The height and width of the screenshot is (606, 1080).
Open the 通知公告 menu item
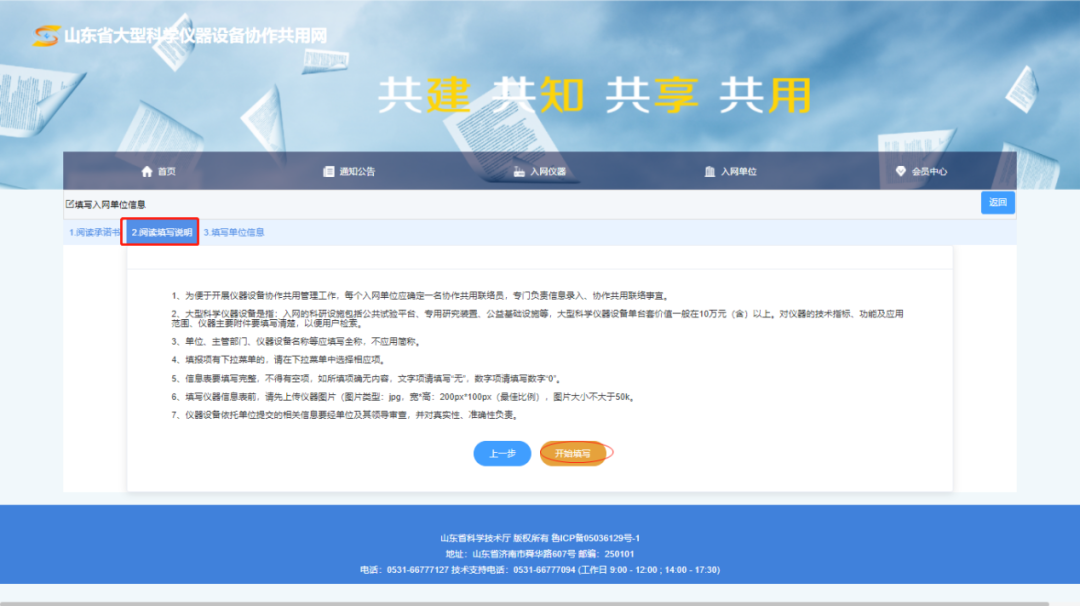pos(357,171)
